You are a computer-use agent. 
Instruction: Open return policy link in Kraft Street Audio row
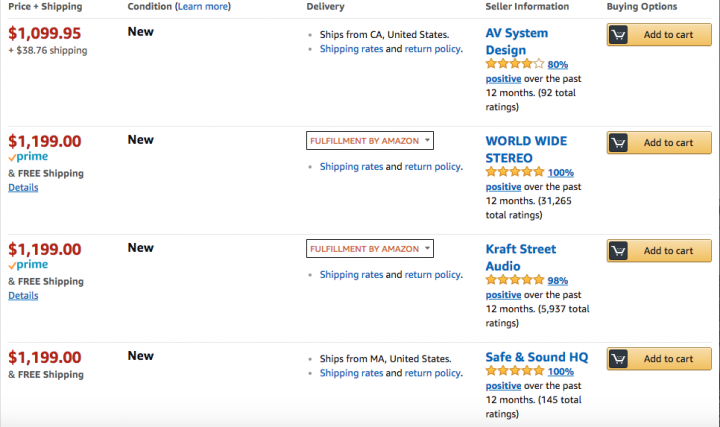click(x=432, y=274)
